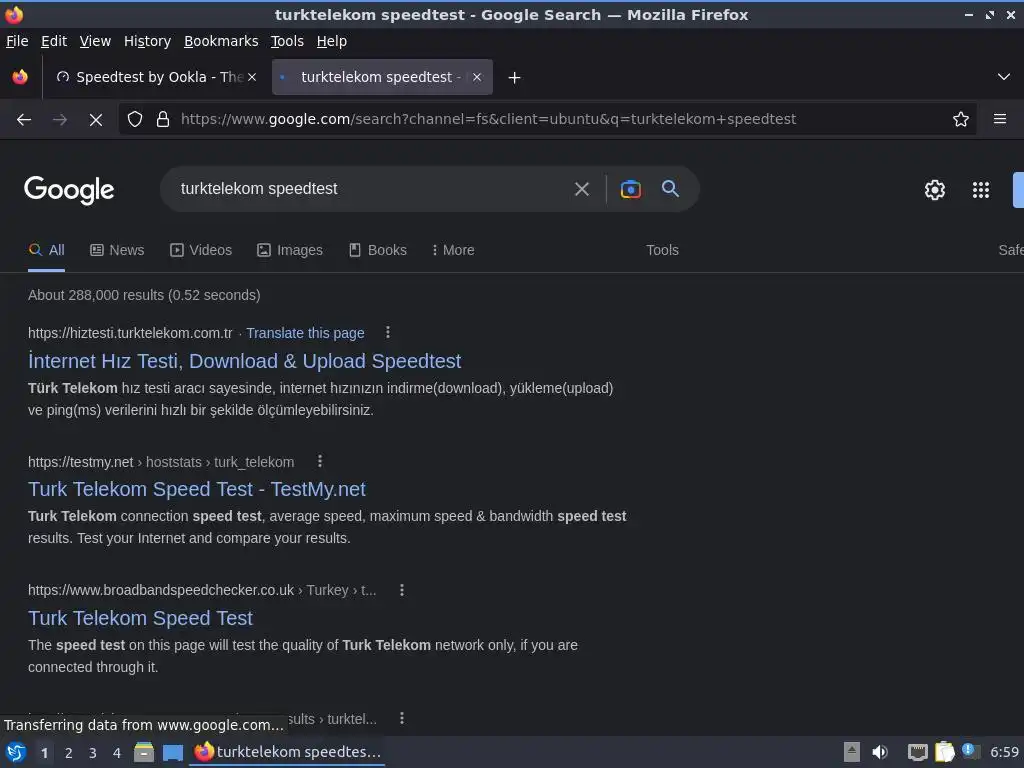This screenshot has height=768, width=1024.
Task: Open the update notifier tray icon
Action: tap(970, 752)
